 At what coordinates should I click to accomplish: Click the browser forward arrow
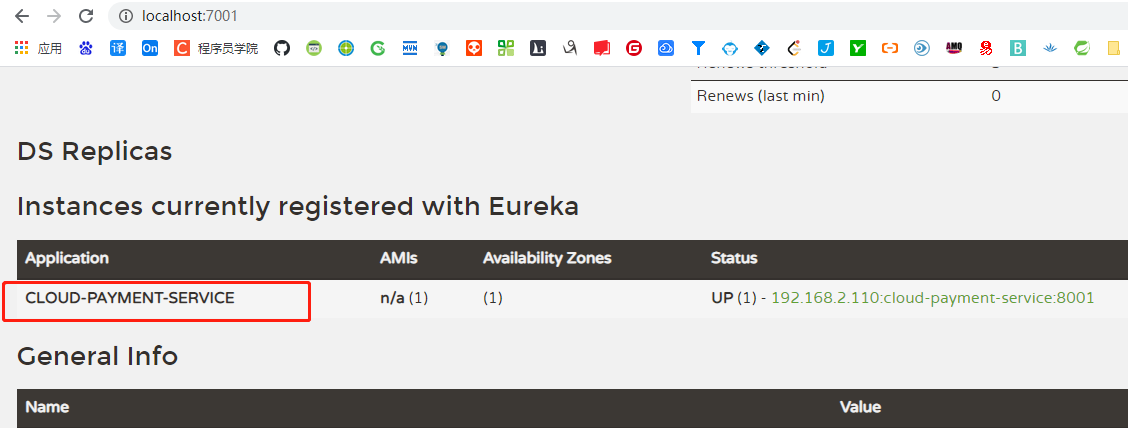click(x=54, y=16)
